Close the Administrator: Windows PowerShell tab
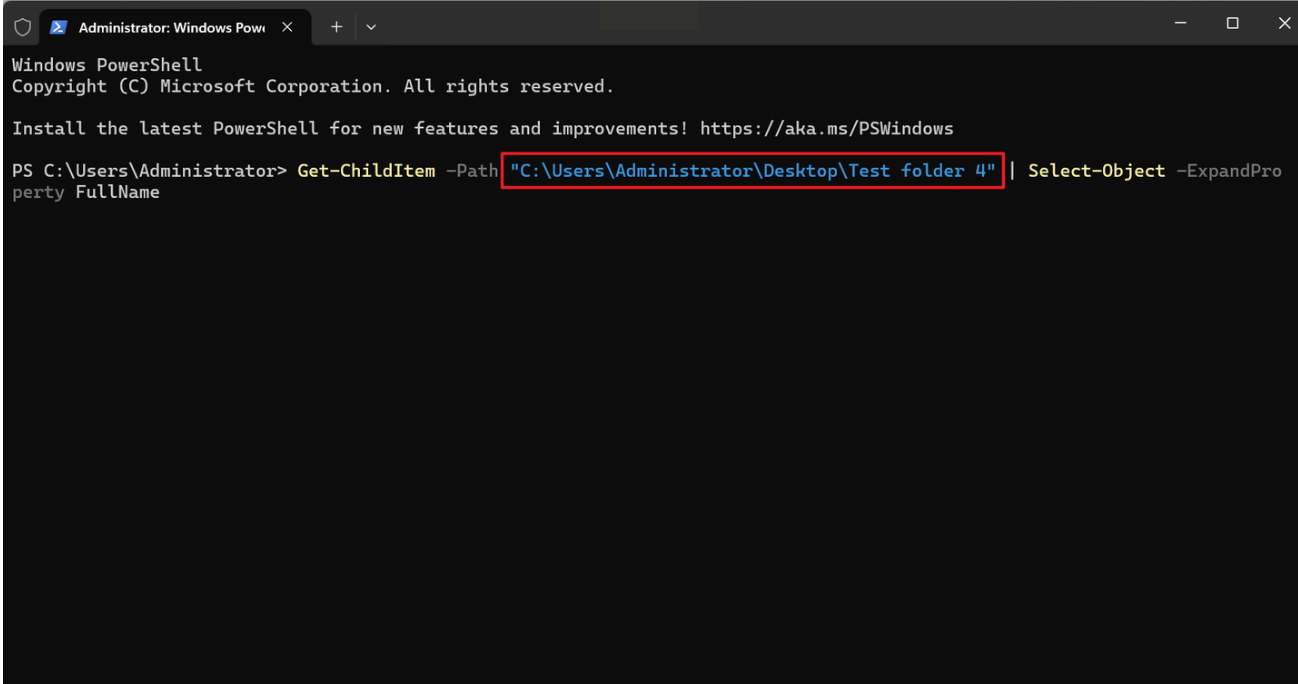Viewport: 1298px width, 684px height. [x=287, y=27]
